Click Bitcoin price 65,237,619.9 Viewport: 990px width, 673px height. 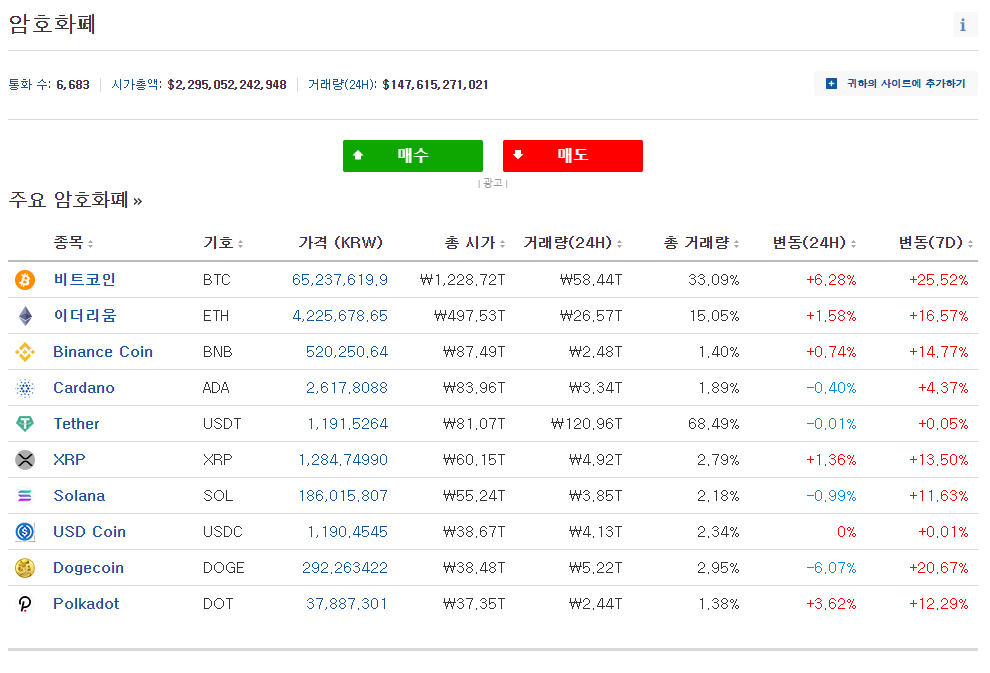[340, 280]
